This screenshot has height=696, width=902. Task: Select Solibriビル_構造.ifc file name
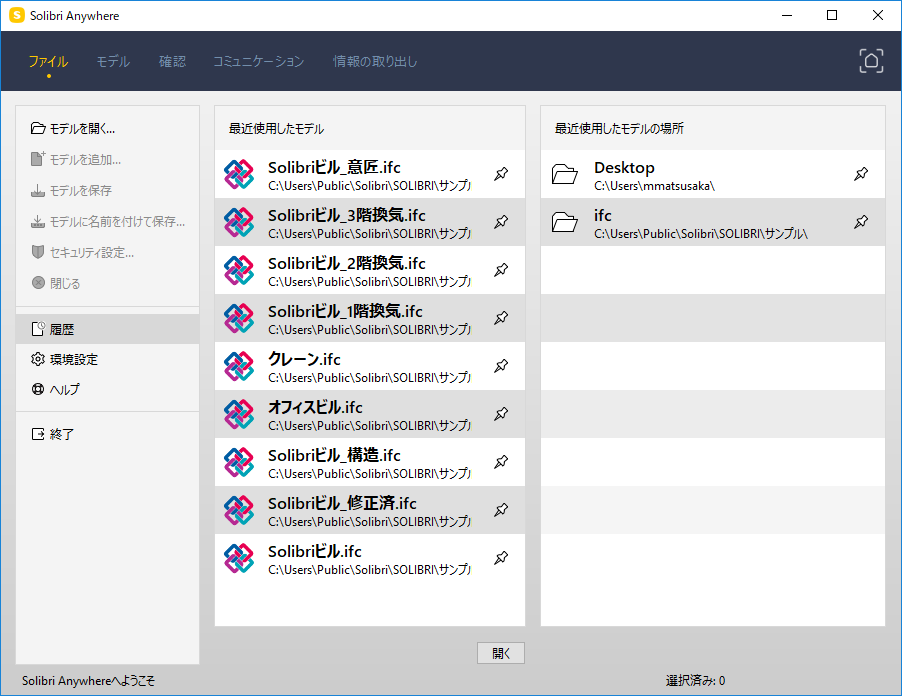334,456
